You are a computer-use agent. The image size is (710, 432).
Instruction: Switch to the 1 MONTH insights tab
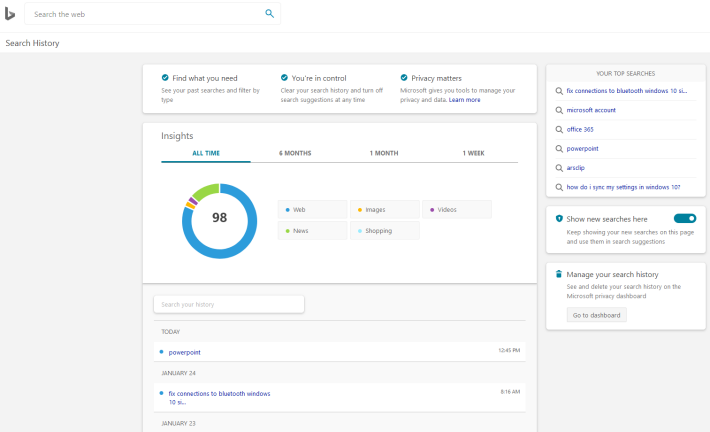click(x=384, y=153)
